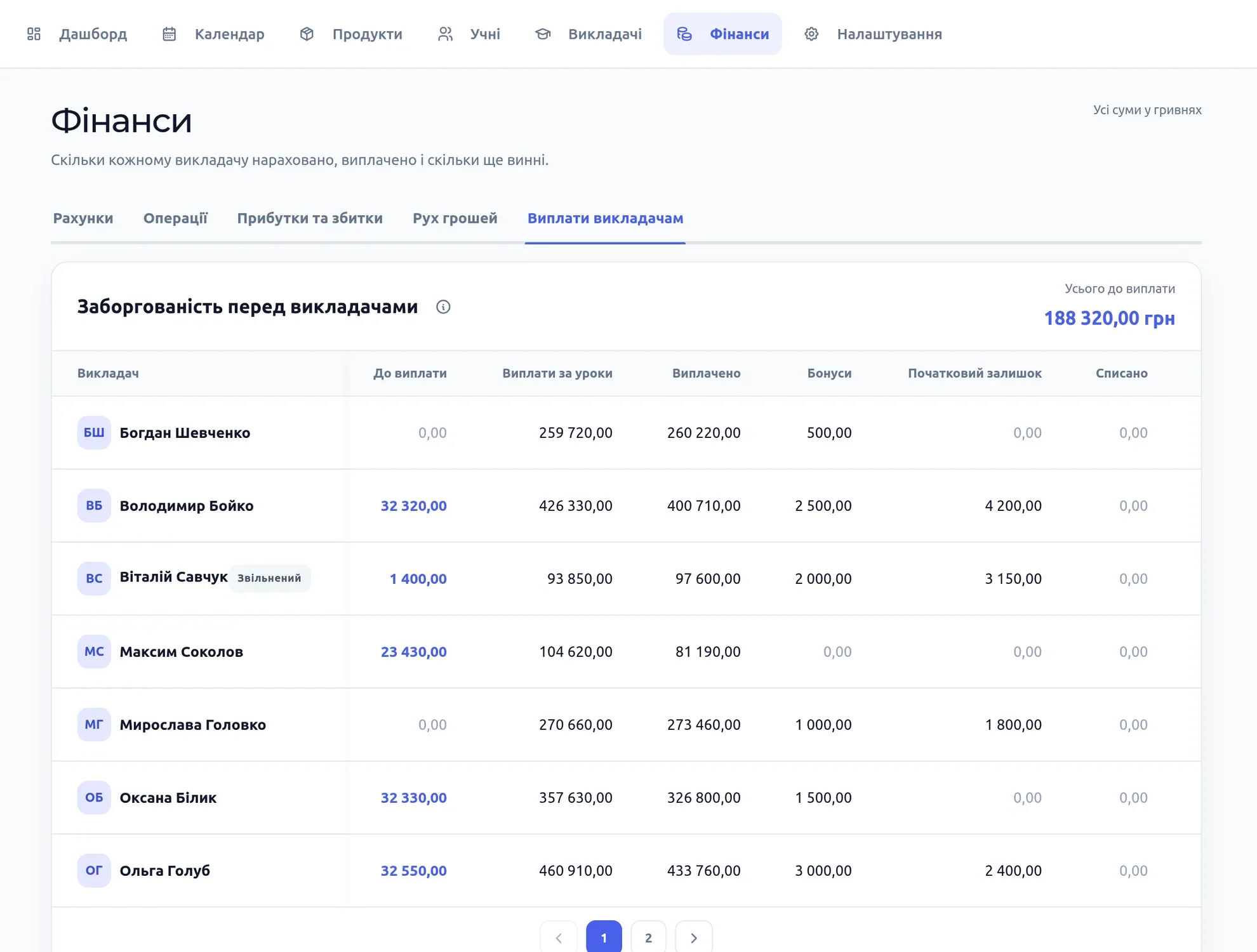
Task: Click the previous page chevron button
Action: point(559,937)
